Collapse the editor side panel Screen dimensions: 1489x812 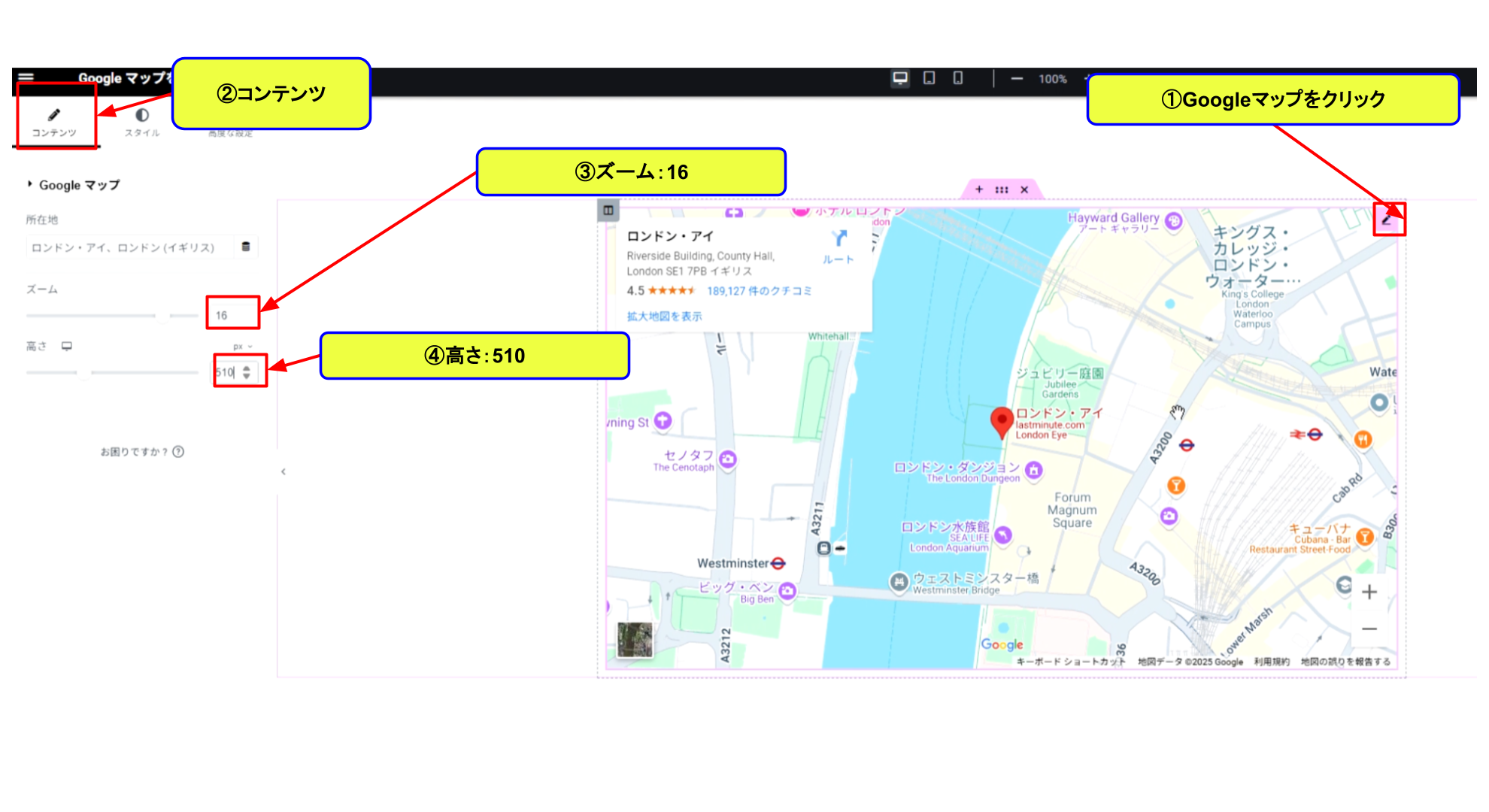284,472
